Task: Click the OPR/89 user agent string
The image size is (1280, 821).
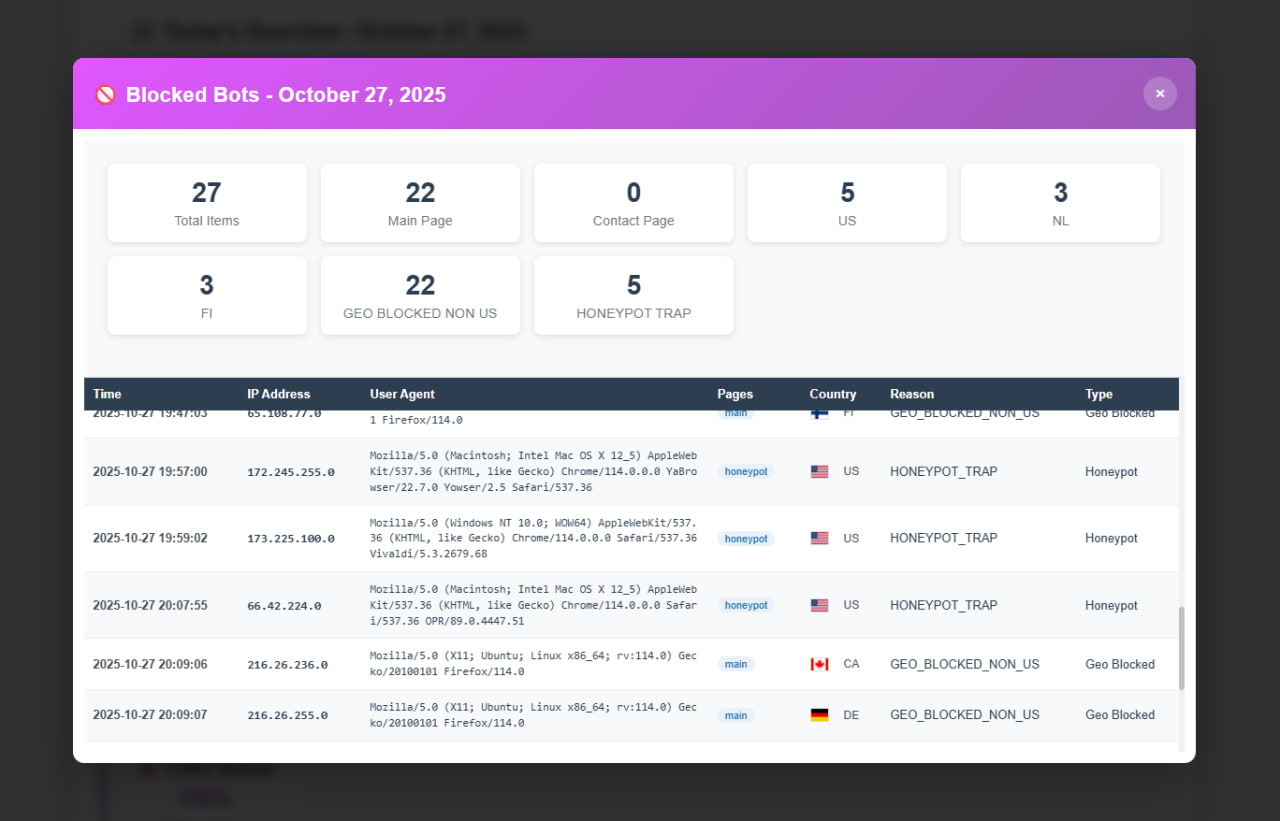Action: pyautogui.click(x=533, y=606)
